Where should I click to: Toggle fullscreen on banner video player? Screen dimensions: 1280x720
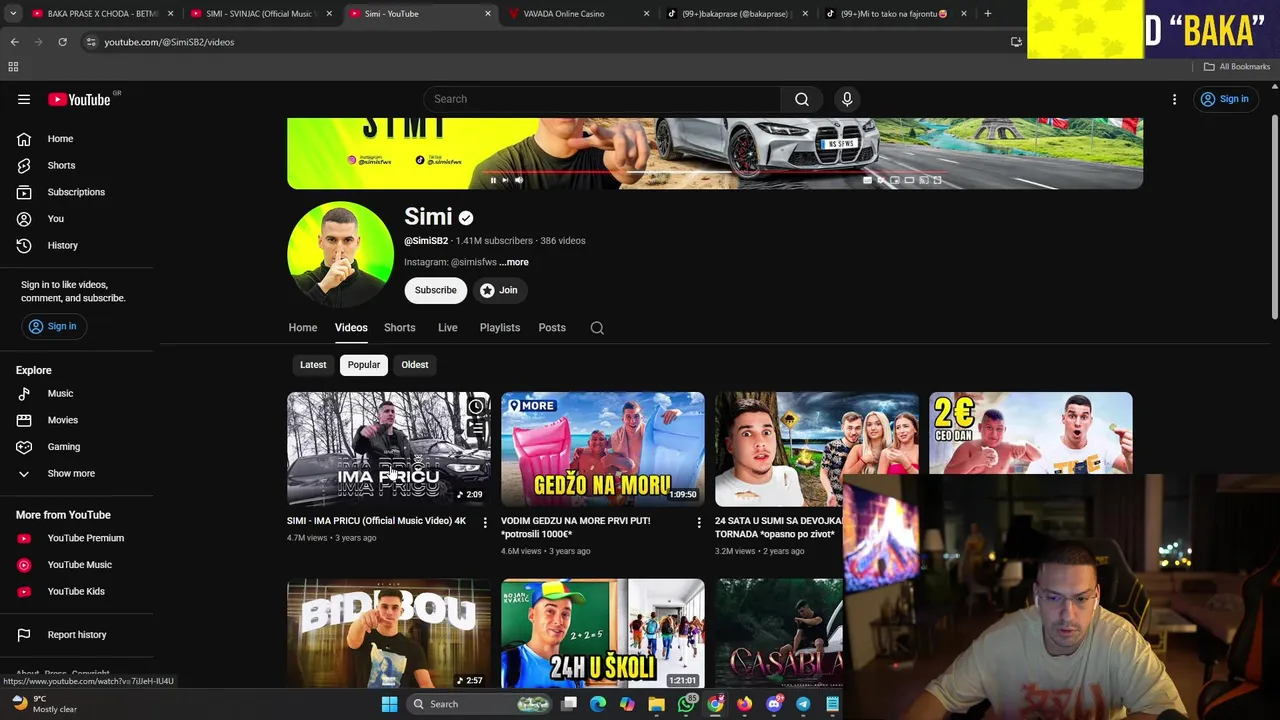tap(937, 180)
